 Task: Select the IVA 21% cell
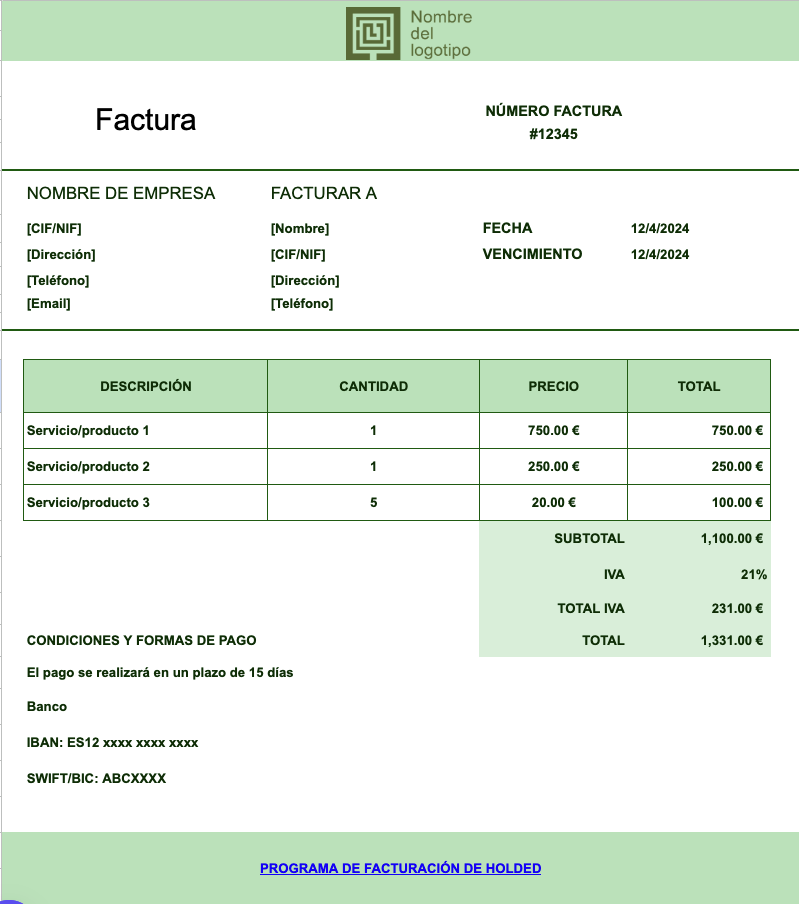point(699,574)
